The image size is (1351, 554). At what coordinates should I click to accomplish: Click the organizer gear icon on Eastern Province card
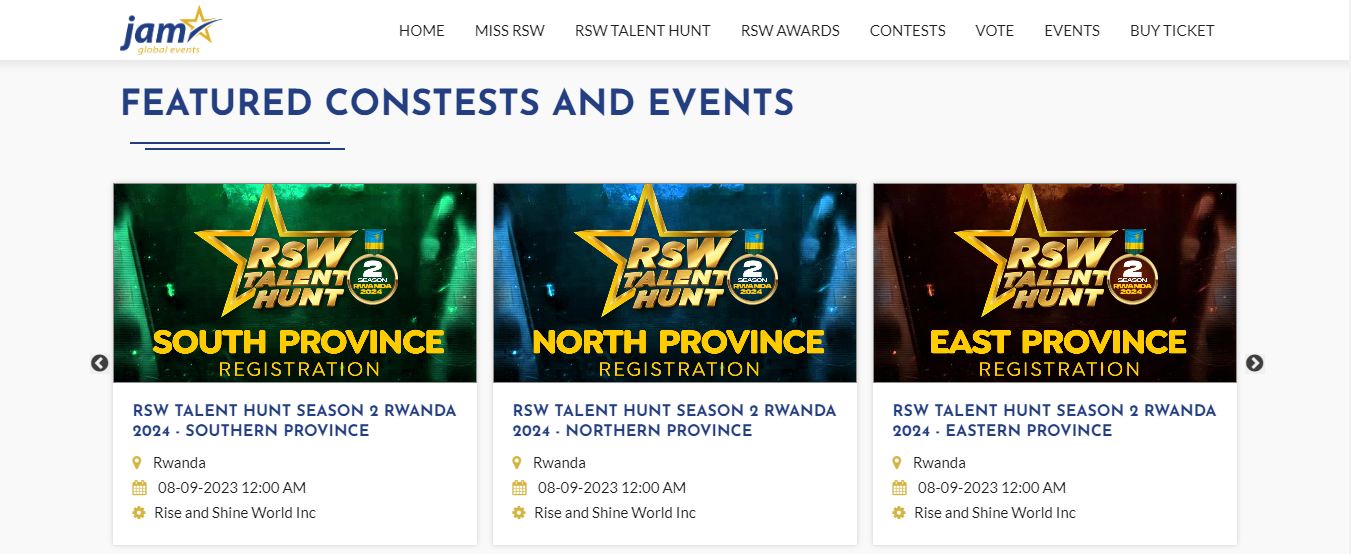(898, 513)
